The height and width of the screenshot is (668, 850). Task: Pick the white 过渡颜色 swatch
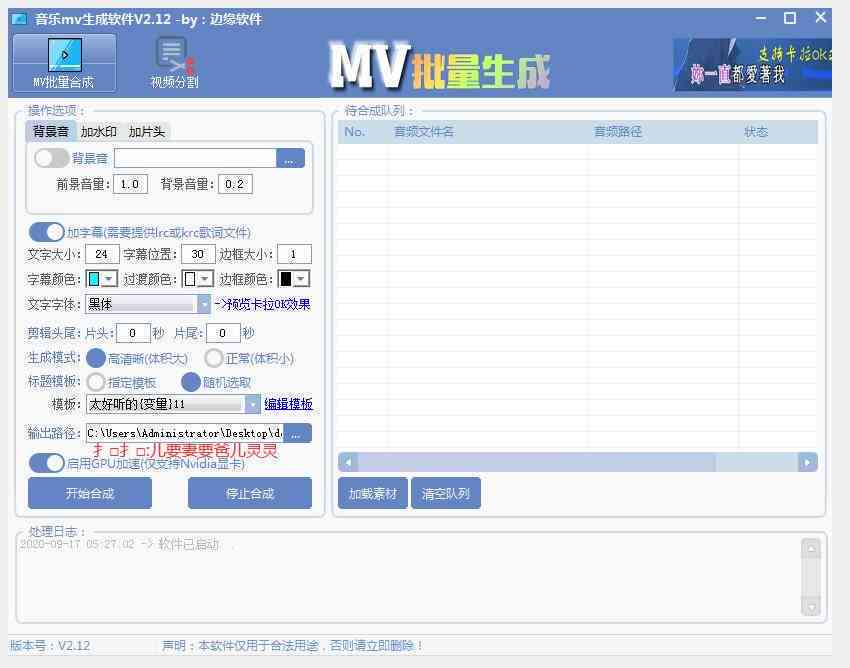click(190, 279)
